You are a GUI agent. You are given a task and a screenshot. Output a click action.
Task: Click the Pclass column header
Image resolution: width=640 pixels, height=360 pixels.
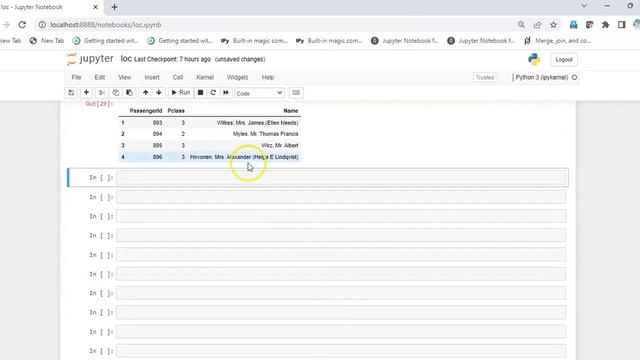176,111
